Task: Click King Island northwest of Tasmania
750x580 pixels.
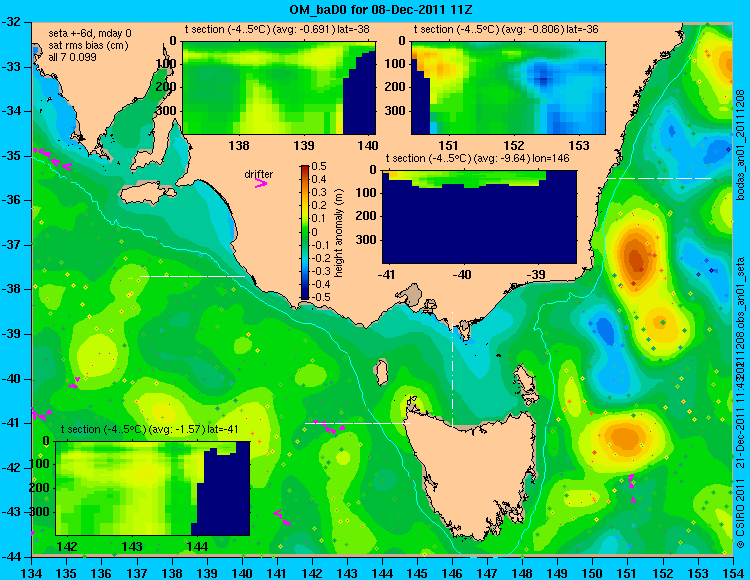Action: 381,372
